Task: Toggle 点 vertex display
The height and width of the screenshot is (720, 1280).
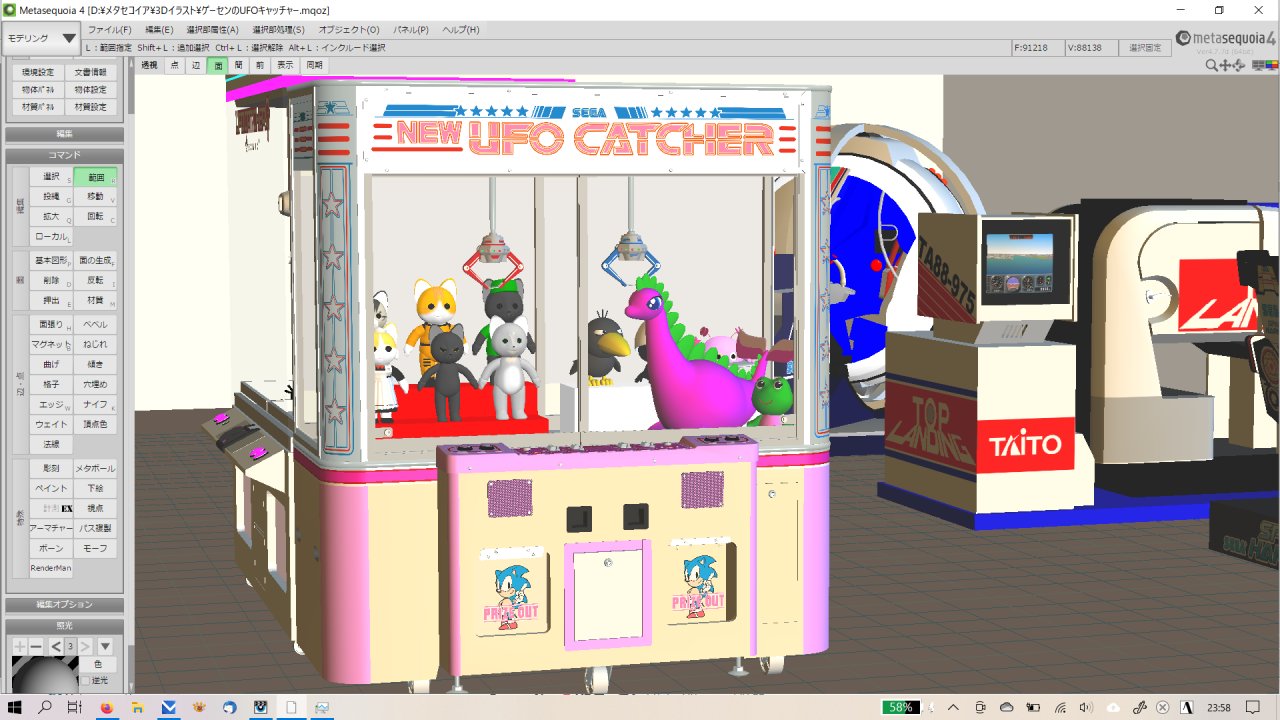Action: (174, 65)
